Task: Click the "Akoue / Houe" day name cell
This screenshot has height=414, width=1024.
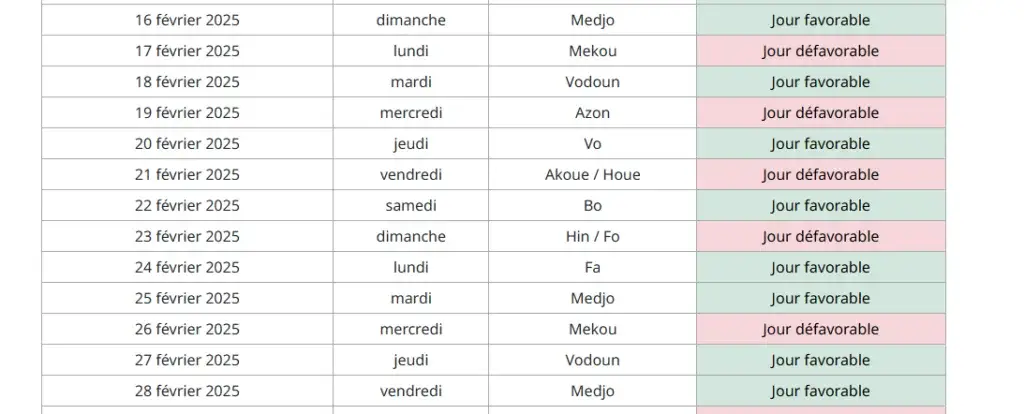Action: (x=592, y=175)
